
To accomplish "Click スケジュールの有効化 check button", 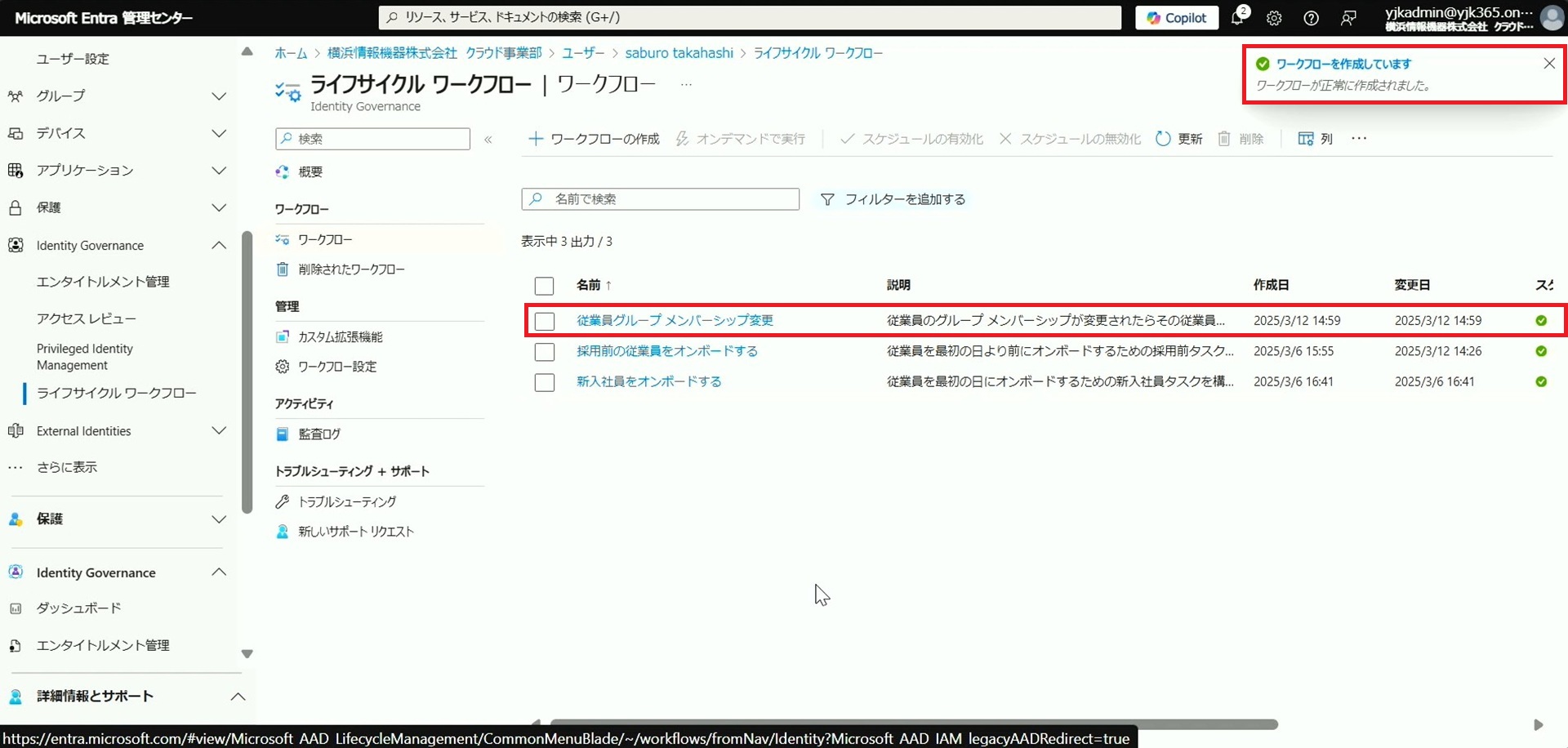I will click(x=911, y=139).
